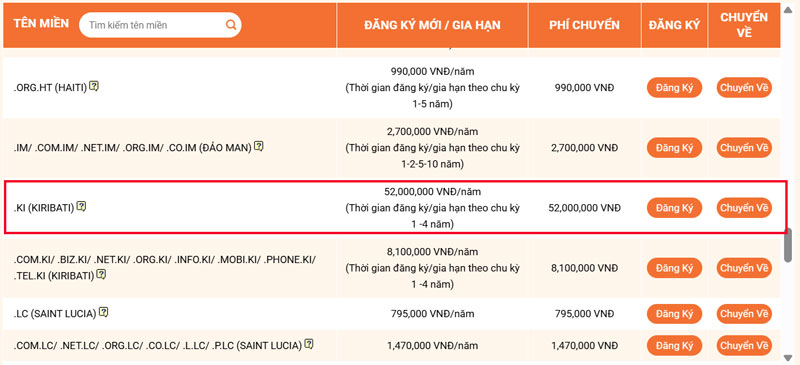Show info icon next to .KI (KIRIBATI)
The height and width of the screenshot is (365, 800).
81,206
